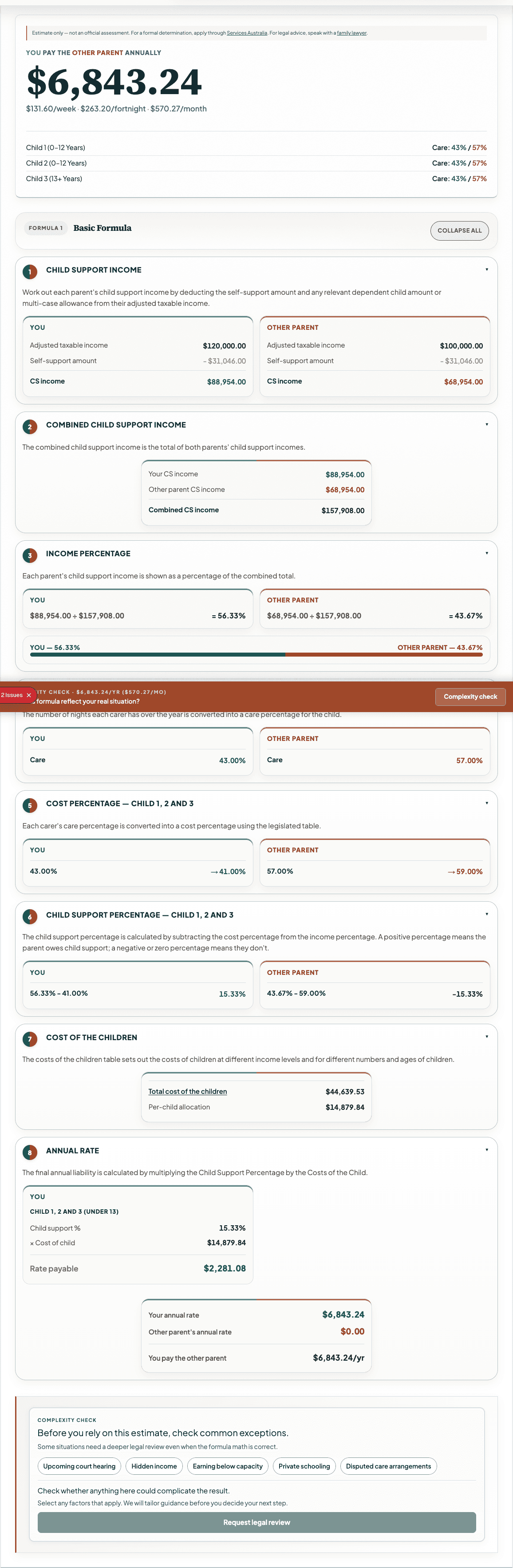Screen dimensions: 513x1568
Task: Click the = 56.33% income percentage result
Action: click(229, 616)
